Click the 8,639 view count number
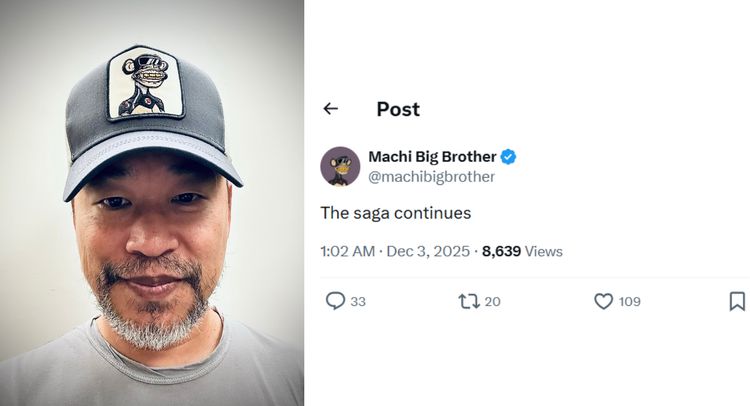Screen dimensions: 750x406 point(501,251)
